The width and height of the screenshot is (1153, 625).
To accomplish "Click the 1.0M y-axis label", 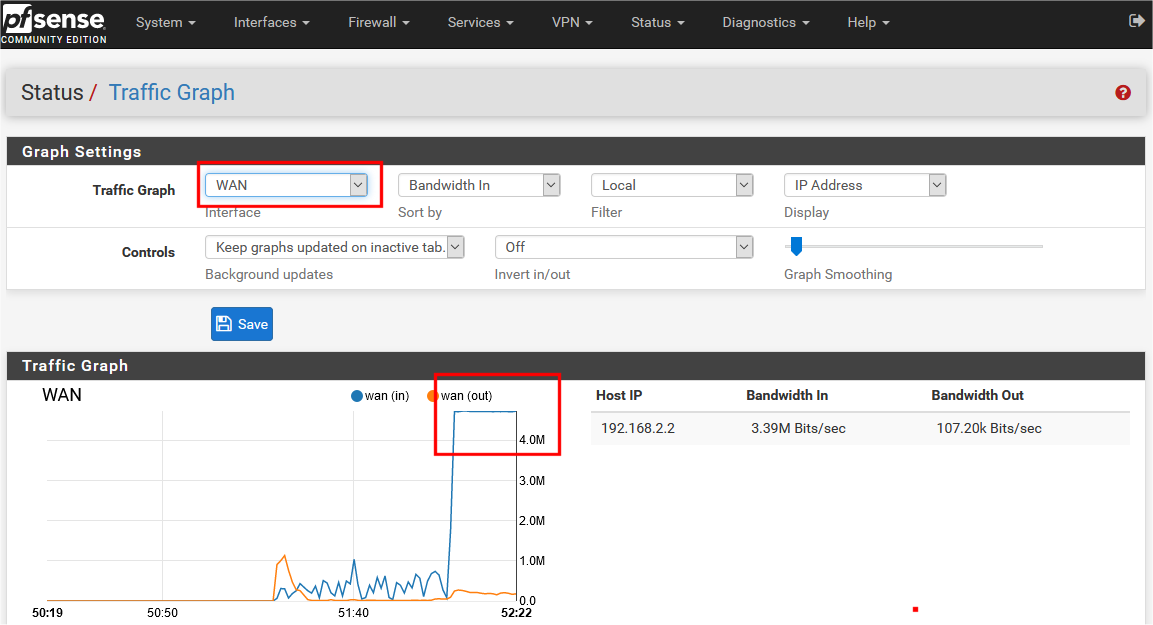I will pos(532,561).
